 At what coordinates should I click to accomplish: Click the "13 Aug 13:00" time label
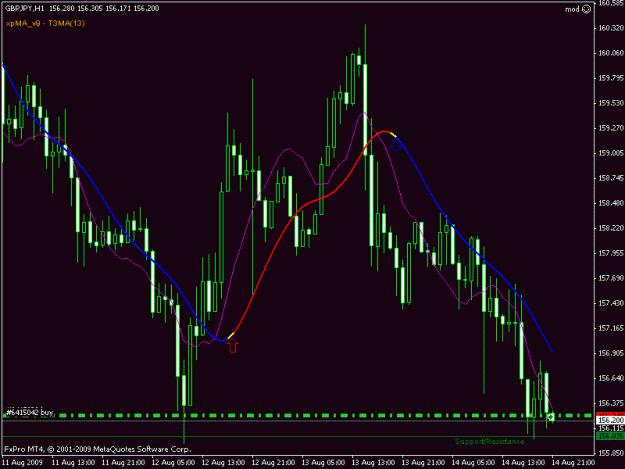(373, 463)
